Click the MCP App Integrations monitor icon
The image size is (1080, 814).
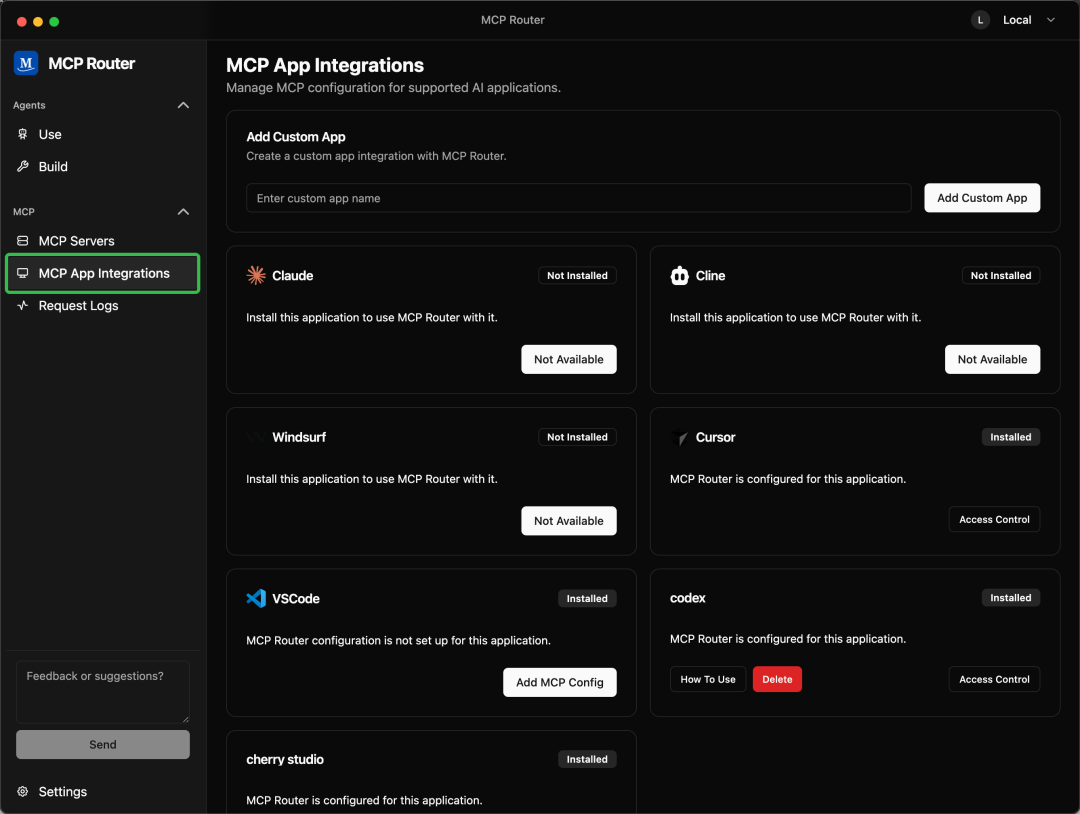(x=22, y=273)
